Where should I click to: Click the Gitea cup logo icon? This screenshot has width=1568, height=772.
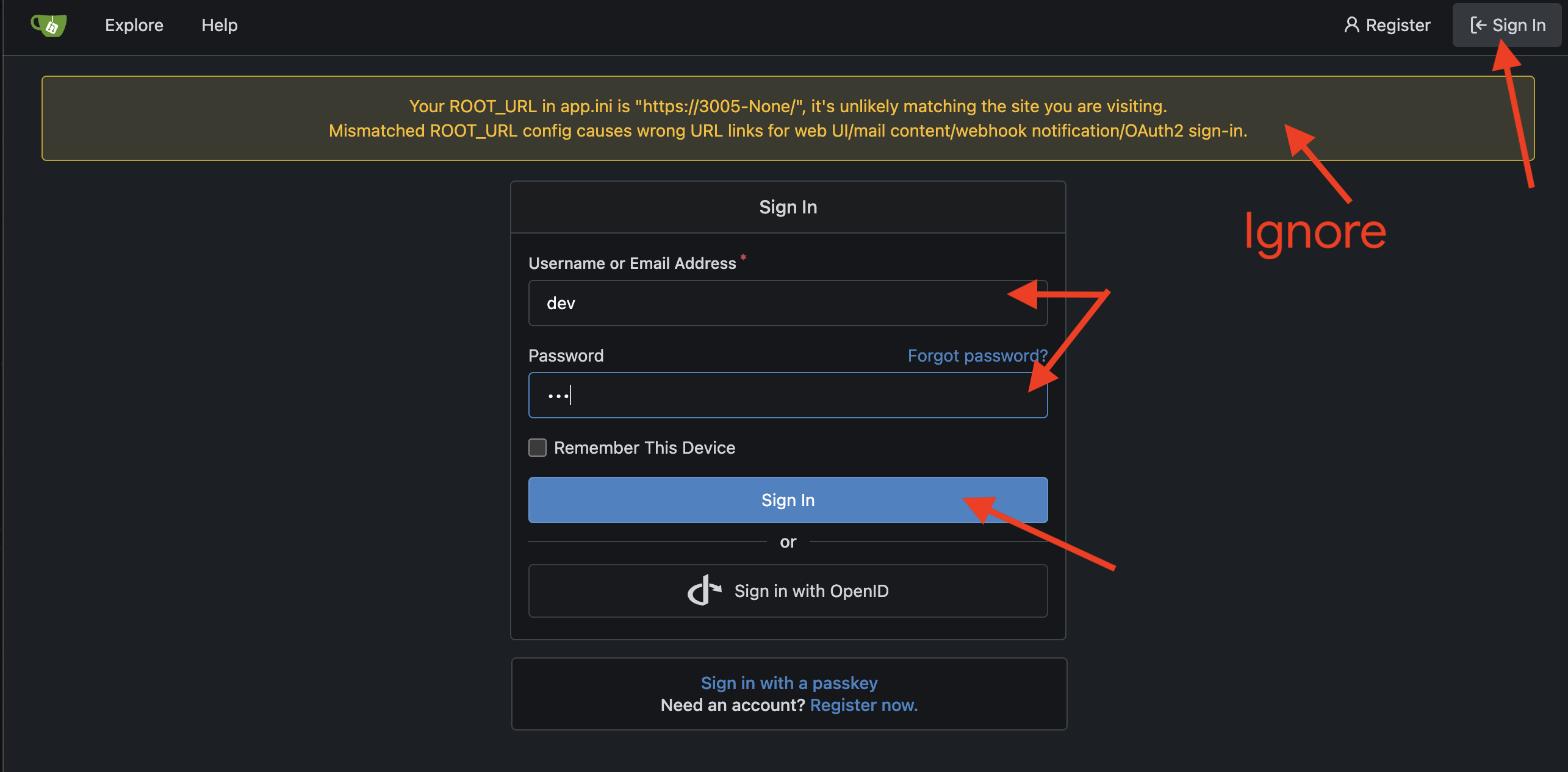(48, 25)
